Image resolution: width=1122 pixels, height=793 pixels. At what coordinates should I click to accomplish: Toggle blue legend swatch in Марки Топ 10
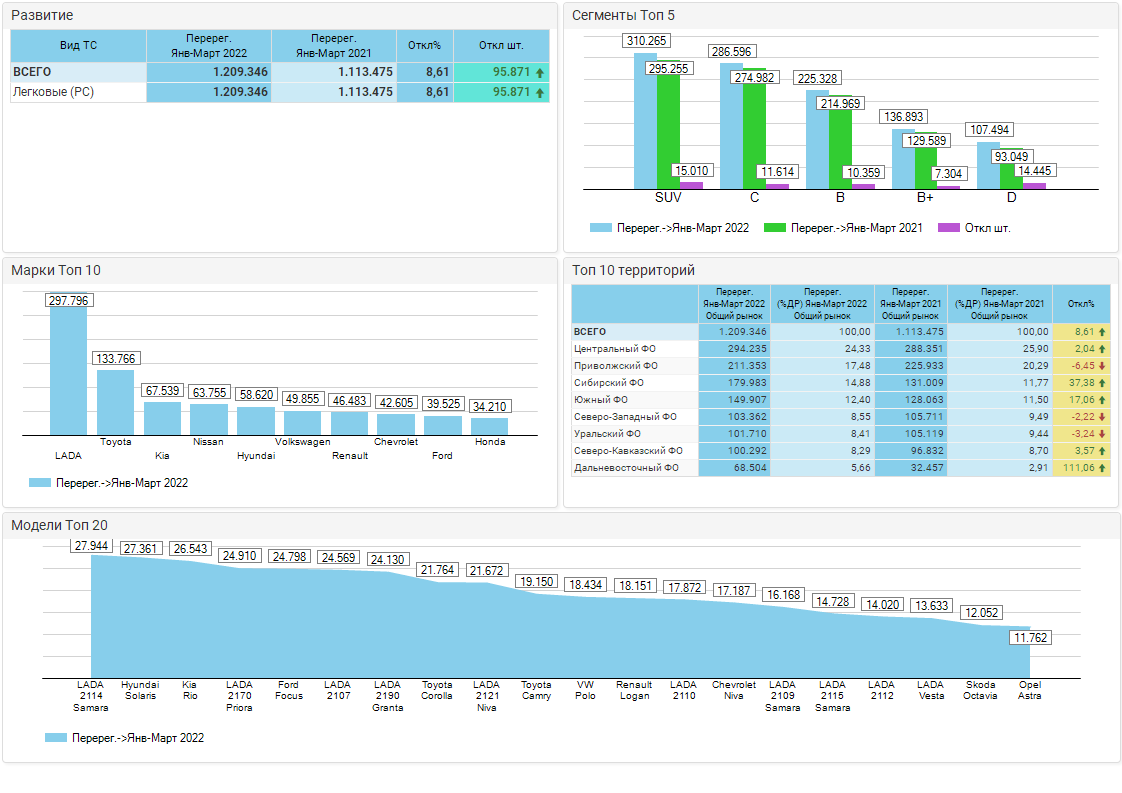click(x=40, y=483)
